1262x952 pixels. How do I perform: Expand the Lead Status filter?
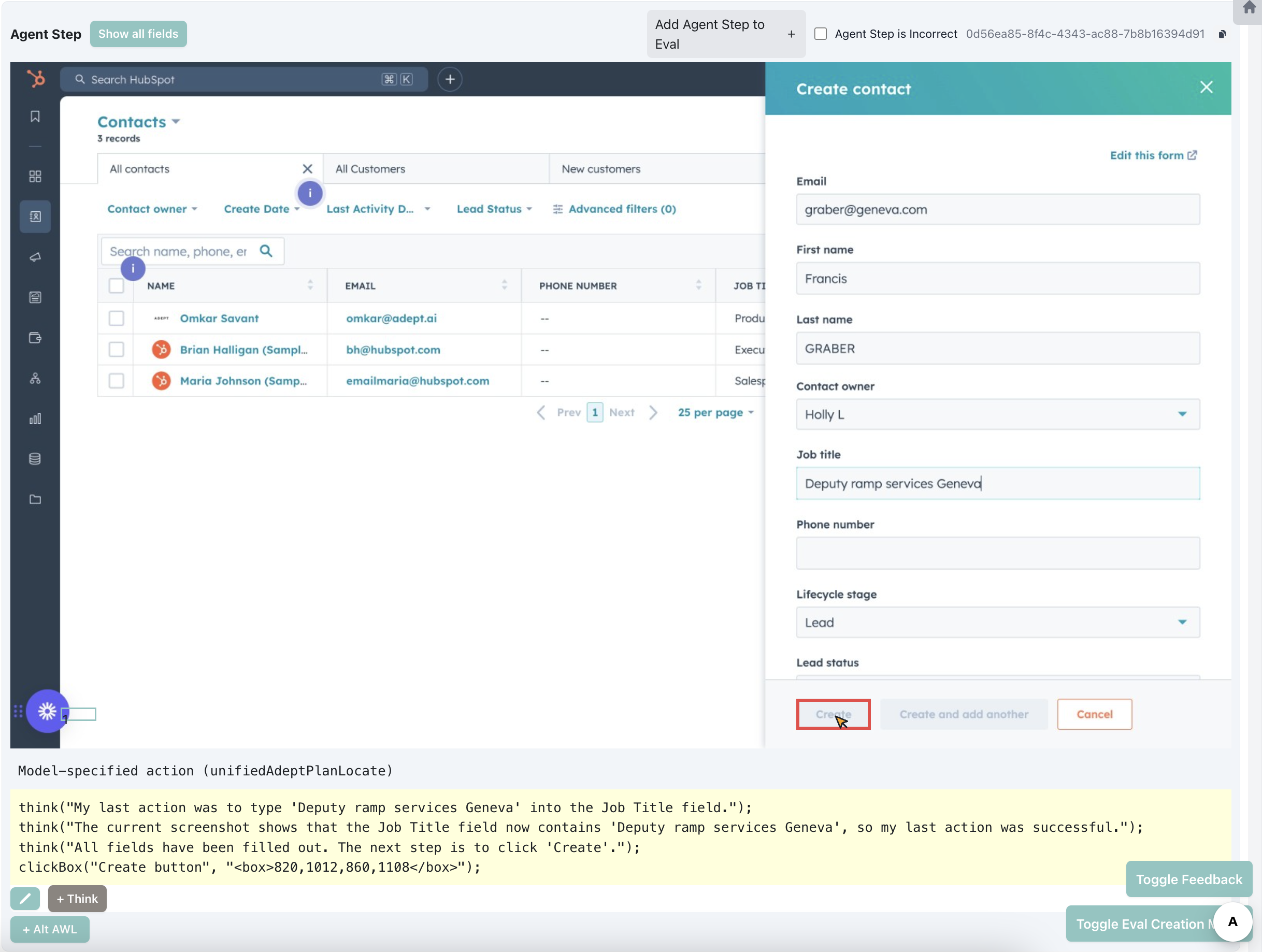(x=494, y=209)
